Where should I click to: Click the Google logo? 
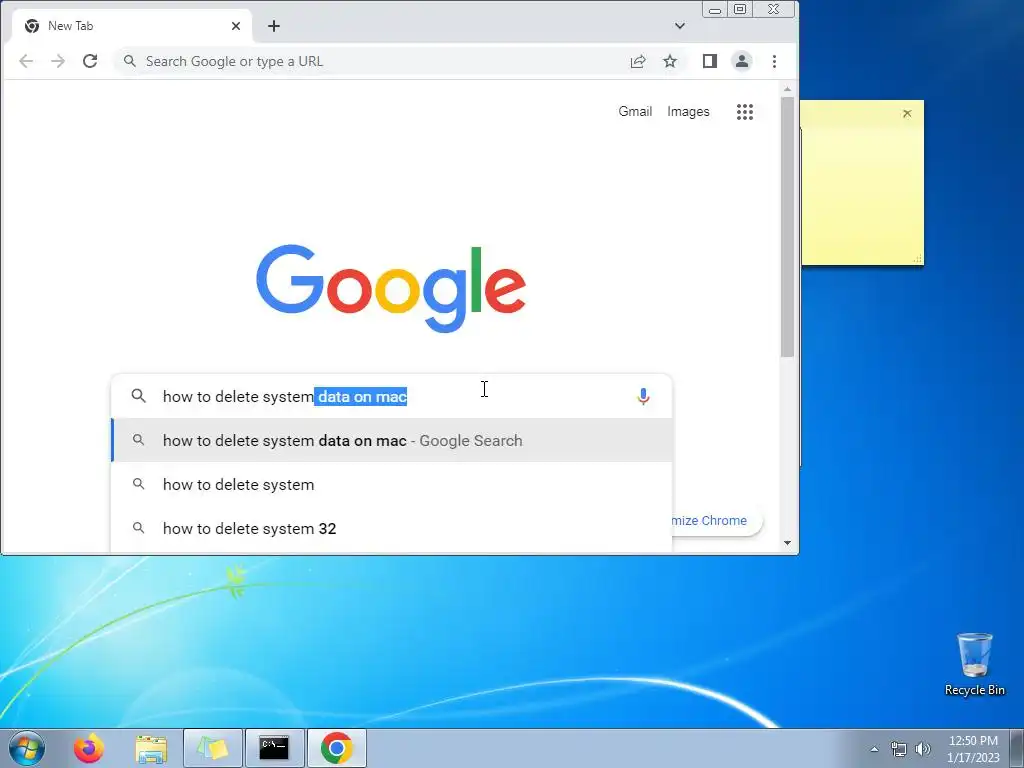click(391, 288)
